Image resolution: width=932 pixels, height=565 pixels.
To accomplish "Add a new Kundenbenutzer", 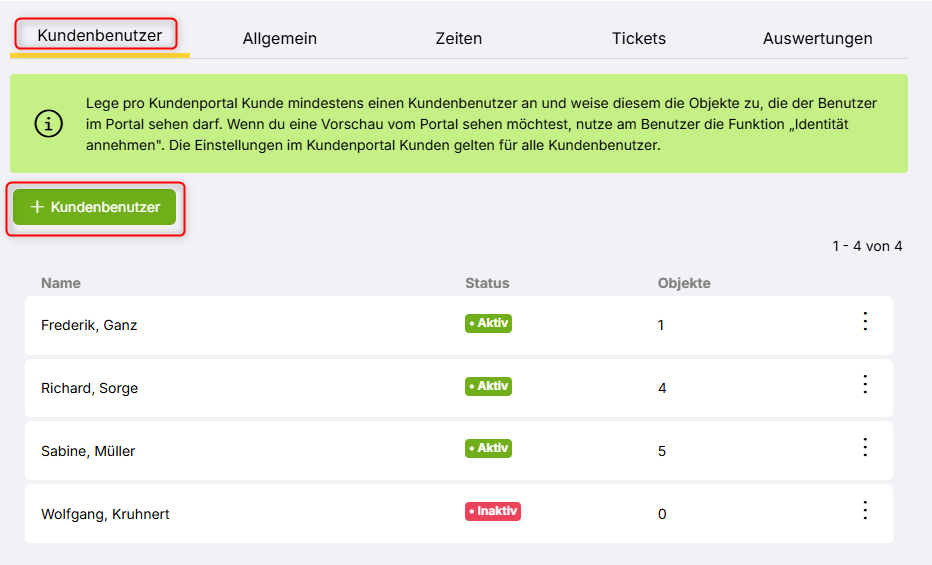I will (x=95, y=207).
